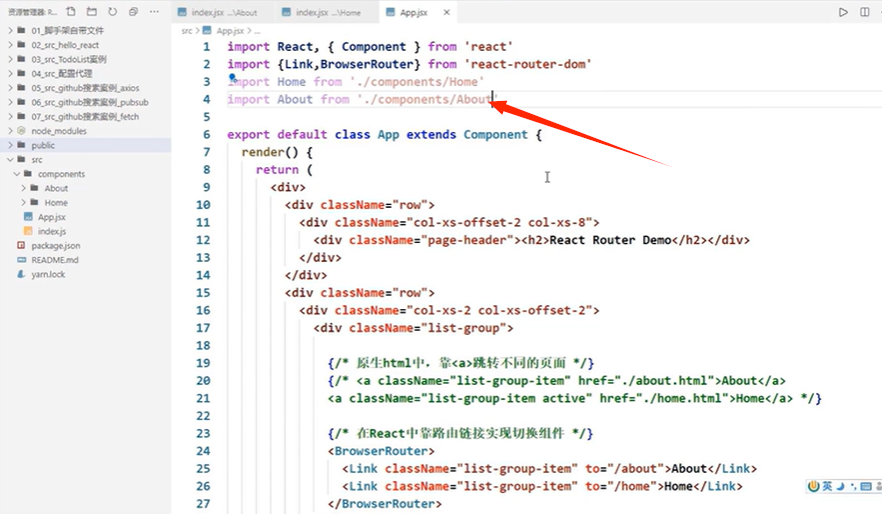Click the App.jsx file icon in tree
The image size is (882, 514).
point(28,217)
